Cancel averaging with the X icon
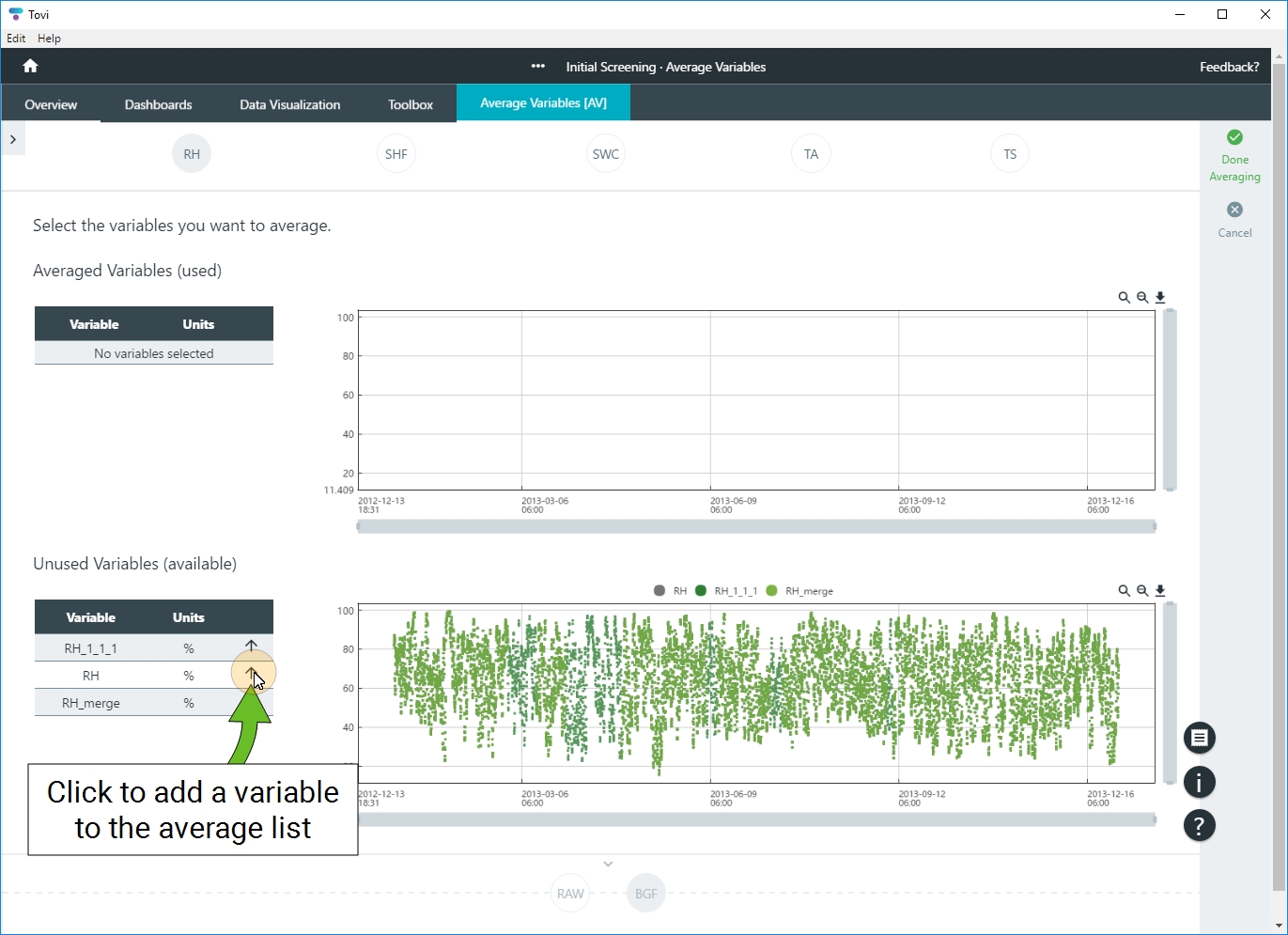1288x935 pixels. coord(1234,210)
